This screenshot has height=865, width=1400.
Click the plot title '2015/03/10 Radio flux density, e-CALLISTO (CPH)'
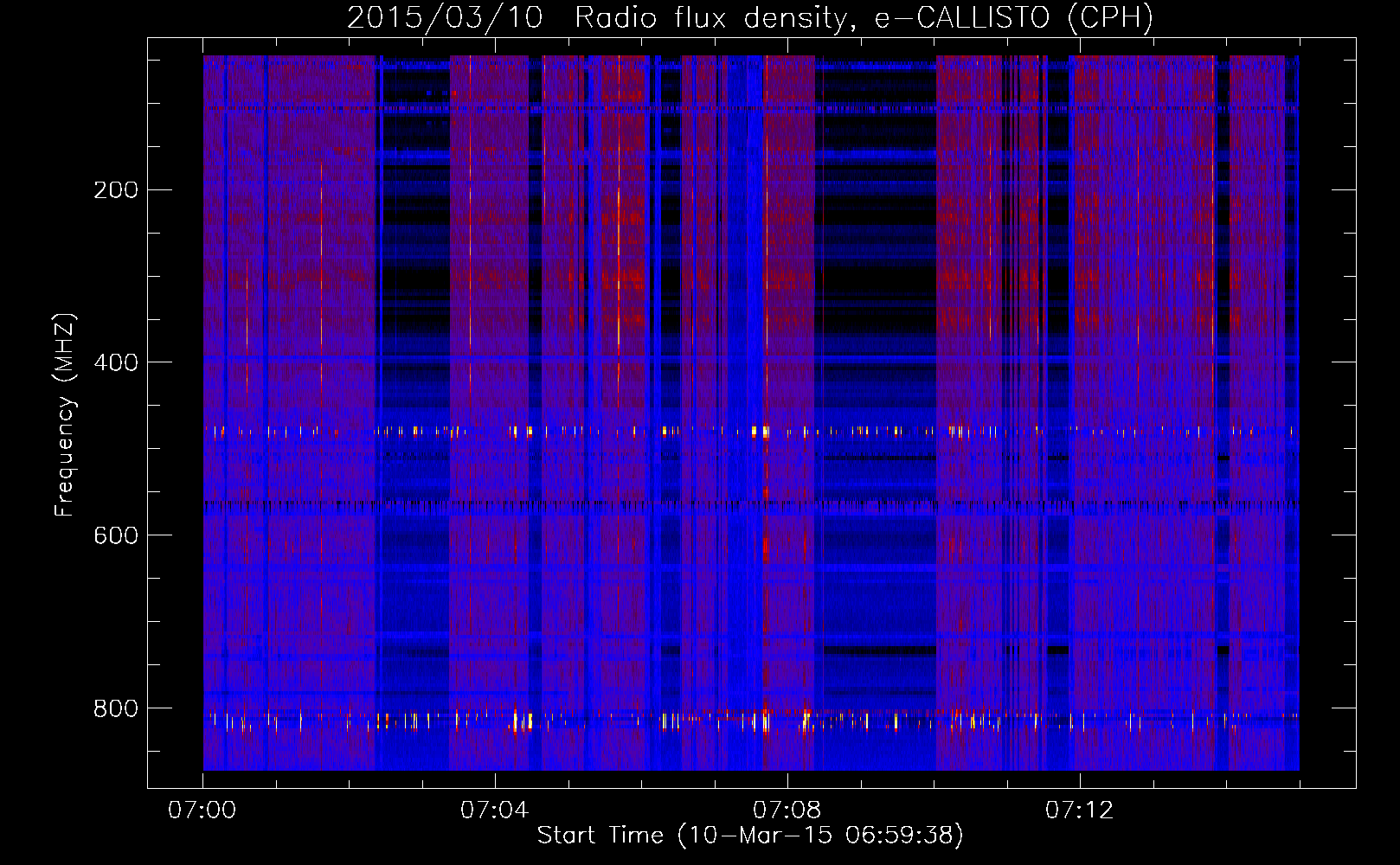tap(750, 17)
